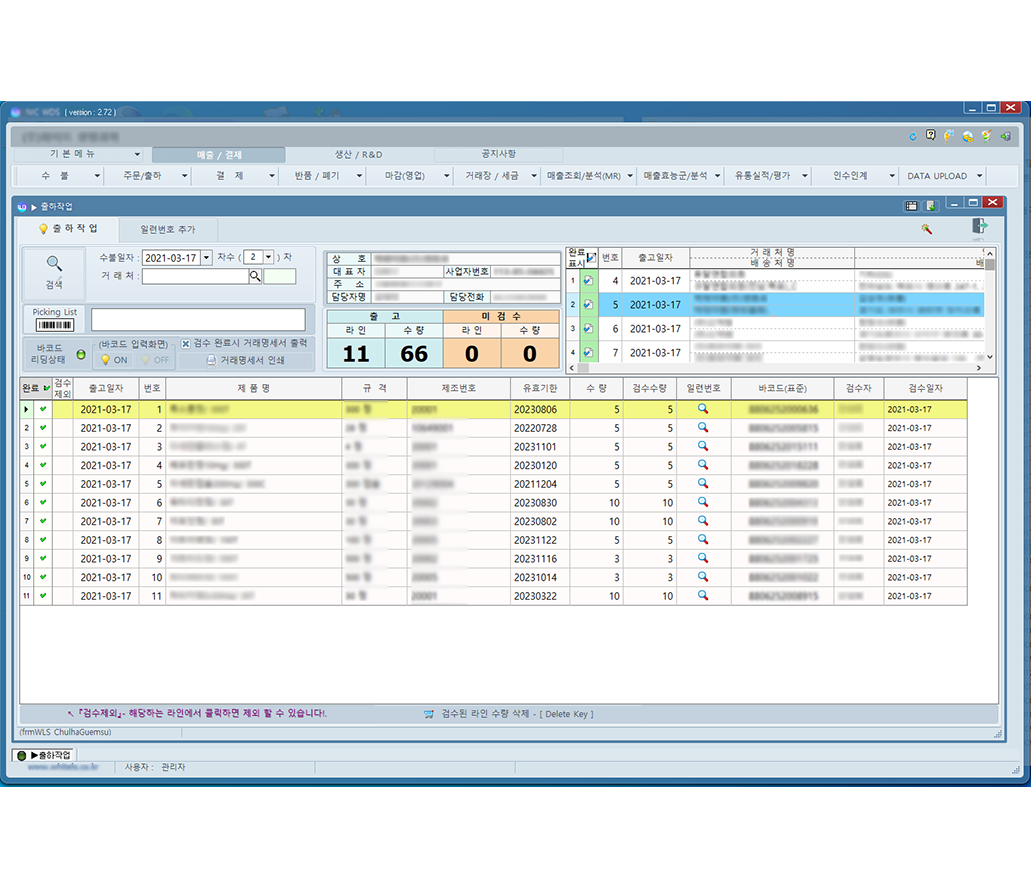Turn barcode input screen OFF
1031x889 pixels.
click(154, 360)
